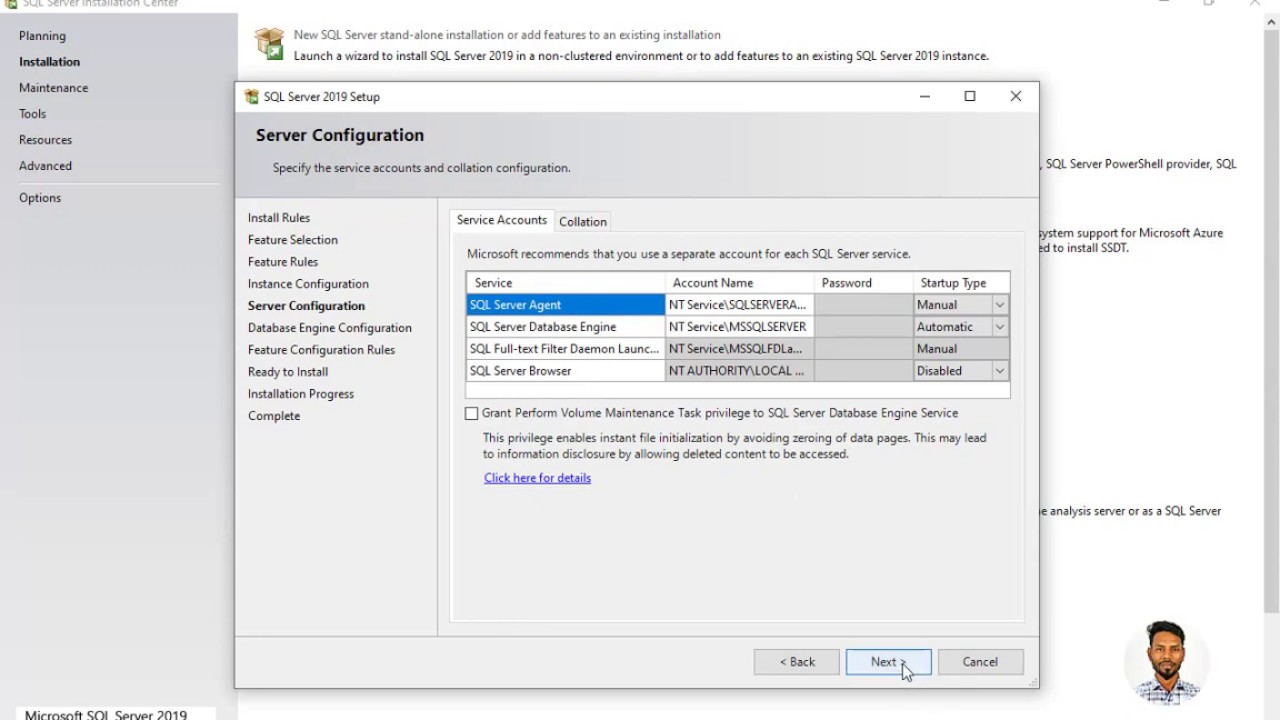Open Resources in Installation Center sidebar
Viewport: 1280px width, 720px height.
pyautogui.click(x=45, y=140)
